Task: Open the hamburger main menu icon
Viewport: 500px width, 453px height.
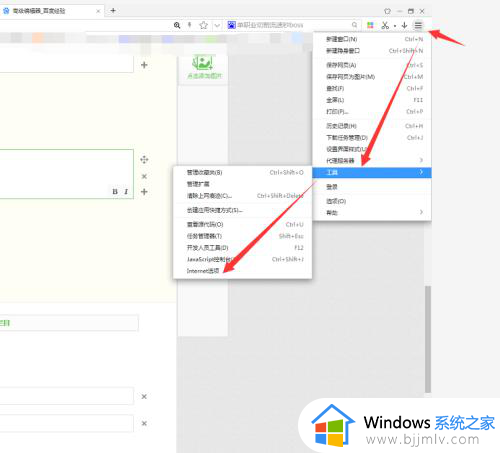Action: click(418, 25)
